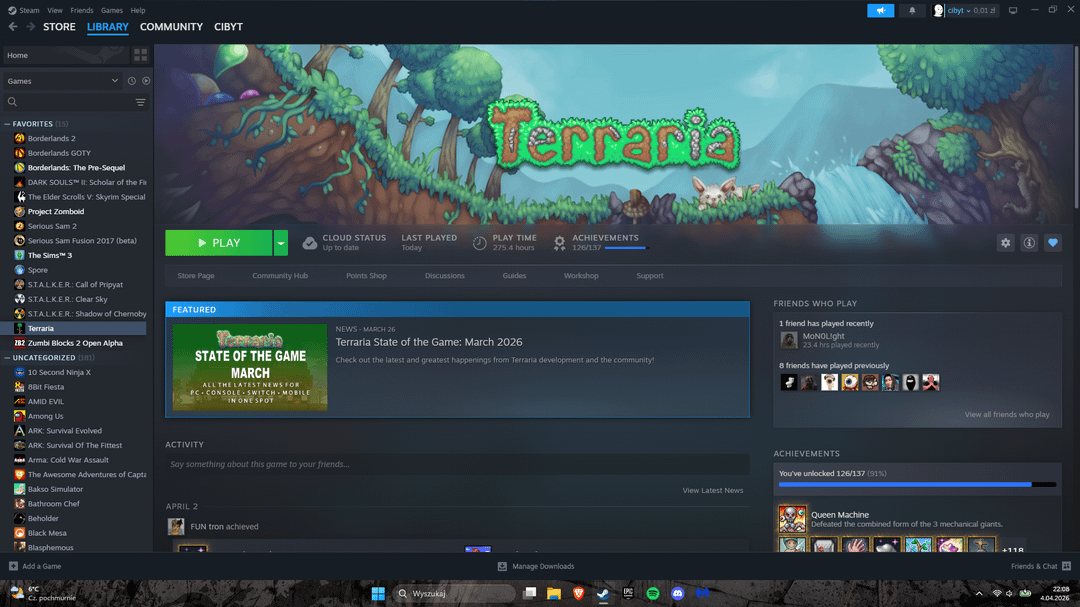
Task: Collapse the Favorites category
Action: tap(8, 124)
